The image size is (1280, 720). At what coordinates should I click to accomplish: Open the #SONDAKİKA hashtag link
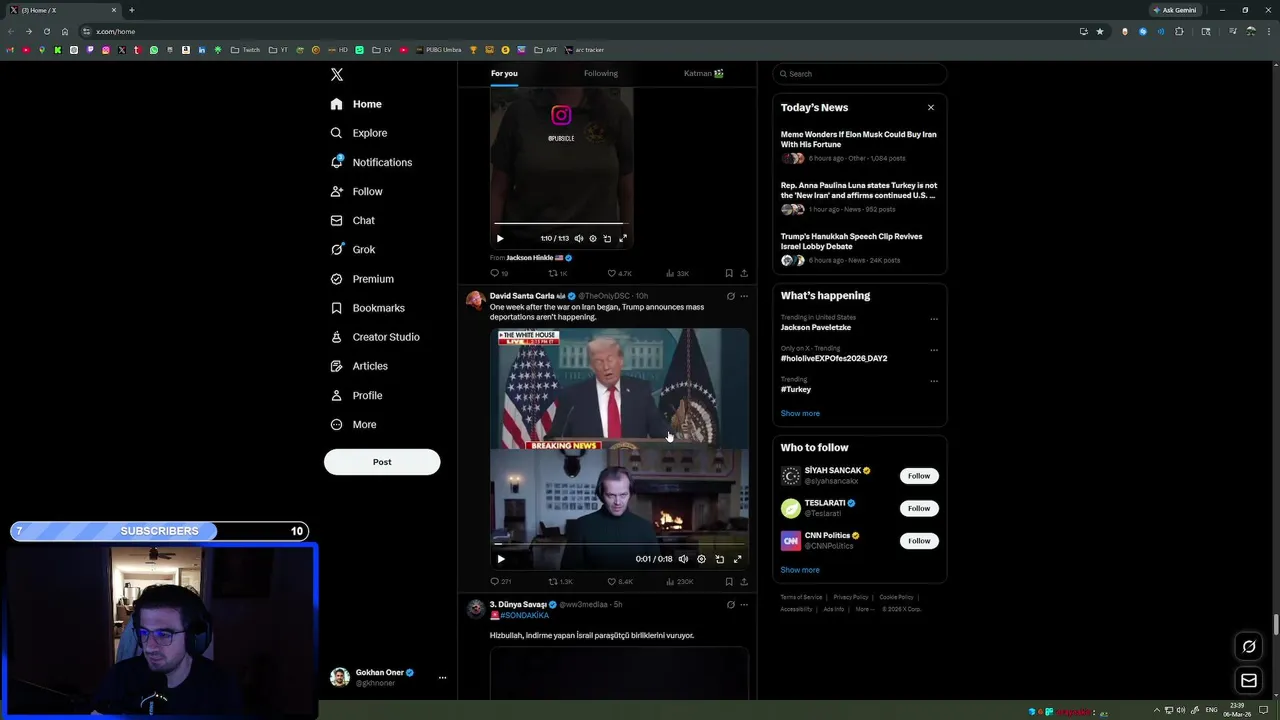coord(524,616)
